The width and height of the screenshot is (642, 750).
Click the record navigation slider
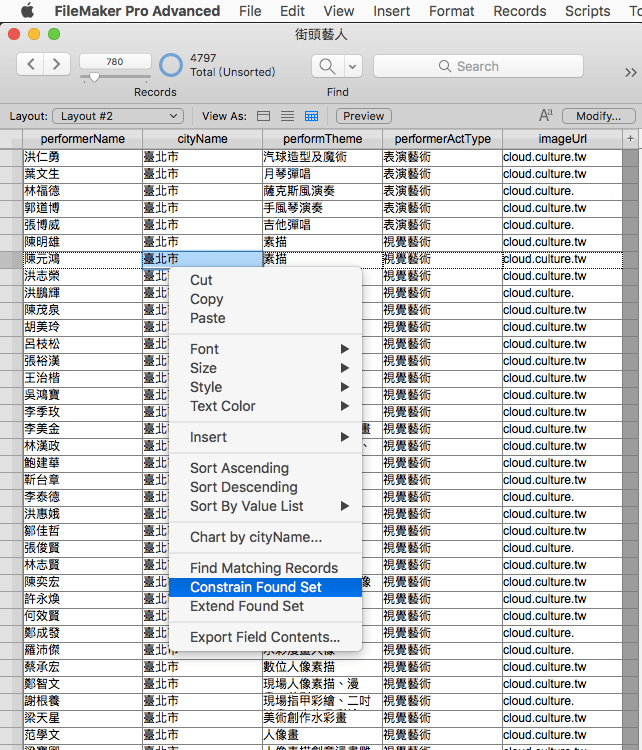pos(95,77)
